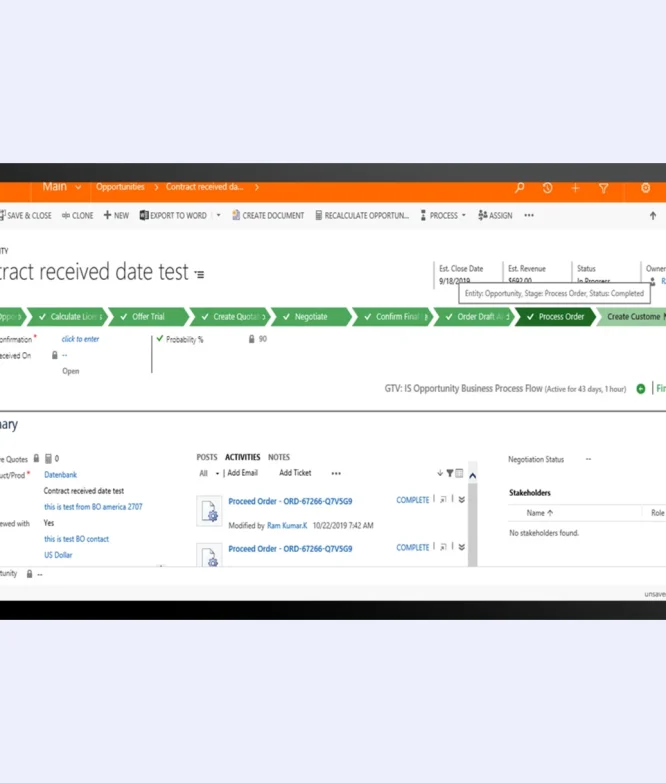Open Ram Kumar.K user link
The image size is (666, 783).
point(287,525)
